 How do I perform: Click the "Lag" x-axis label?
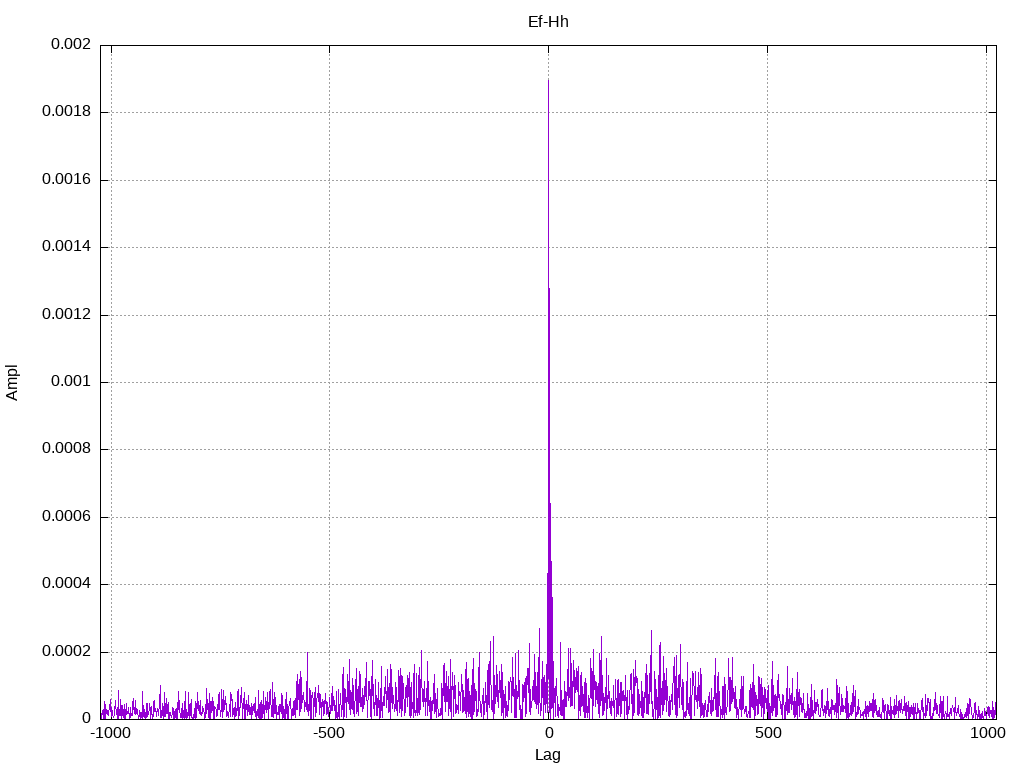pos(548,755)
